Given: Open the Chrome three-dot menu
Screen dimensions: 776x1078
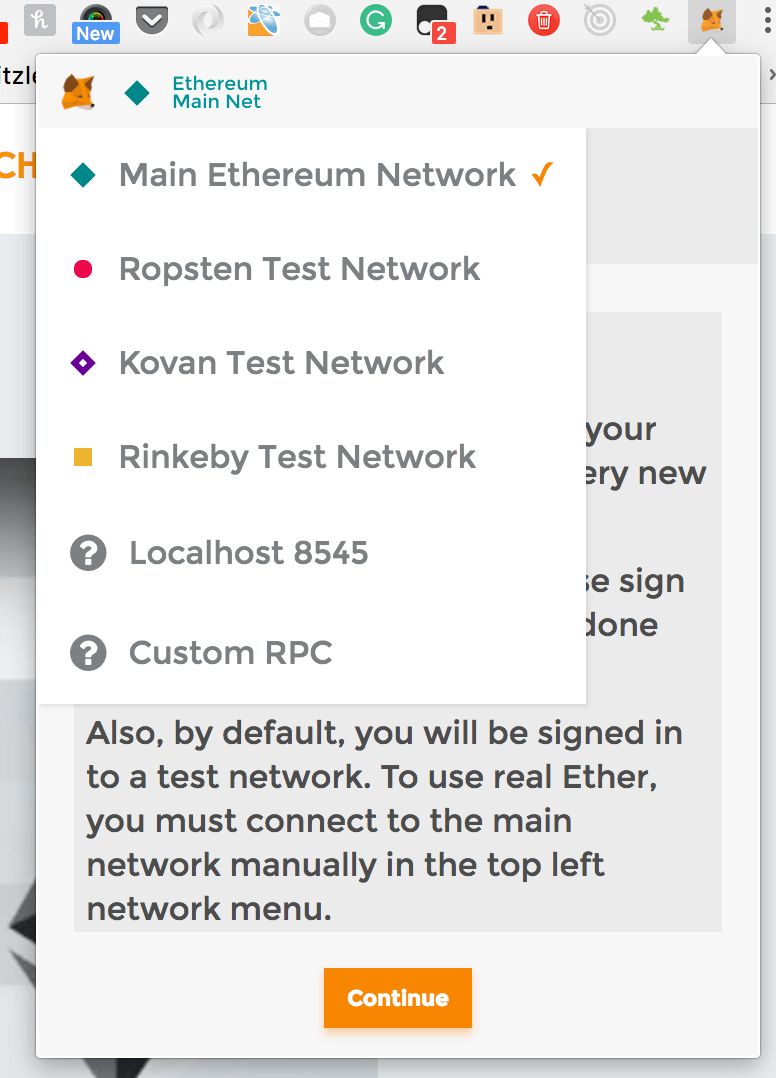Looking at the screenshot, I should (x=767, y=21).
